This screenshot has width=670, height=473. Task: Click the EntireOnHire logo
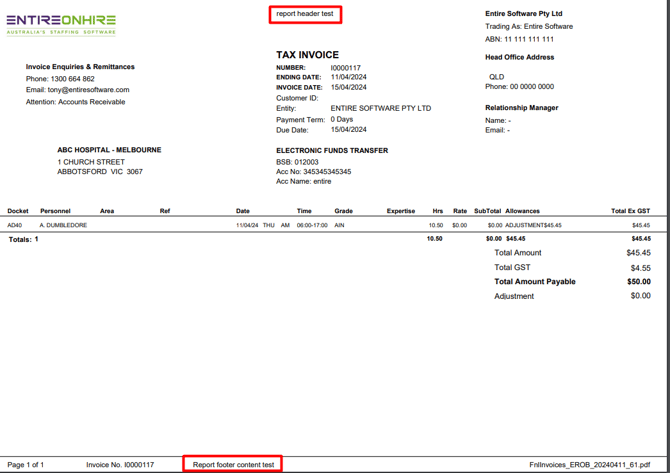click(61, 24)
